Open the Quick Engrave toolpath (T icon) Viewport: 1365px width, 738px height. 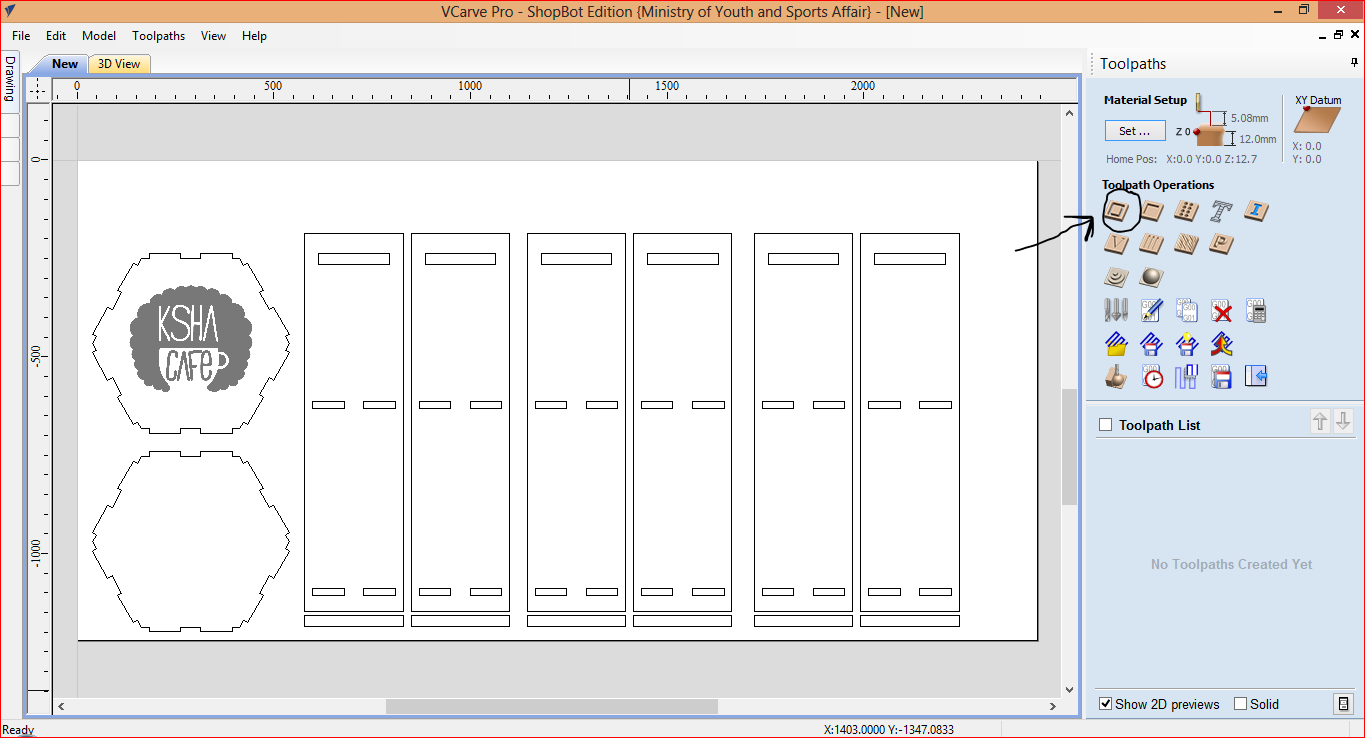click(x=1221, y=211)
